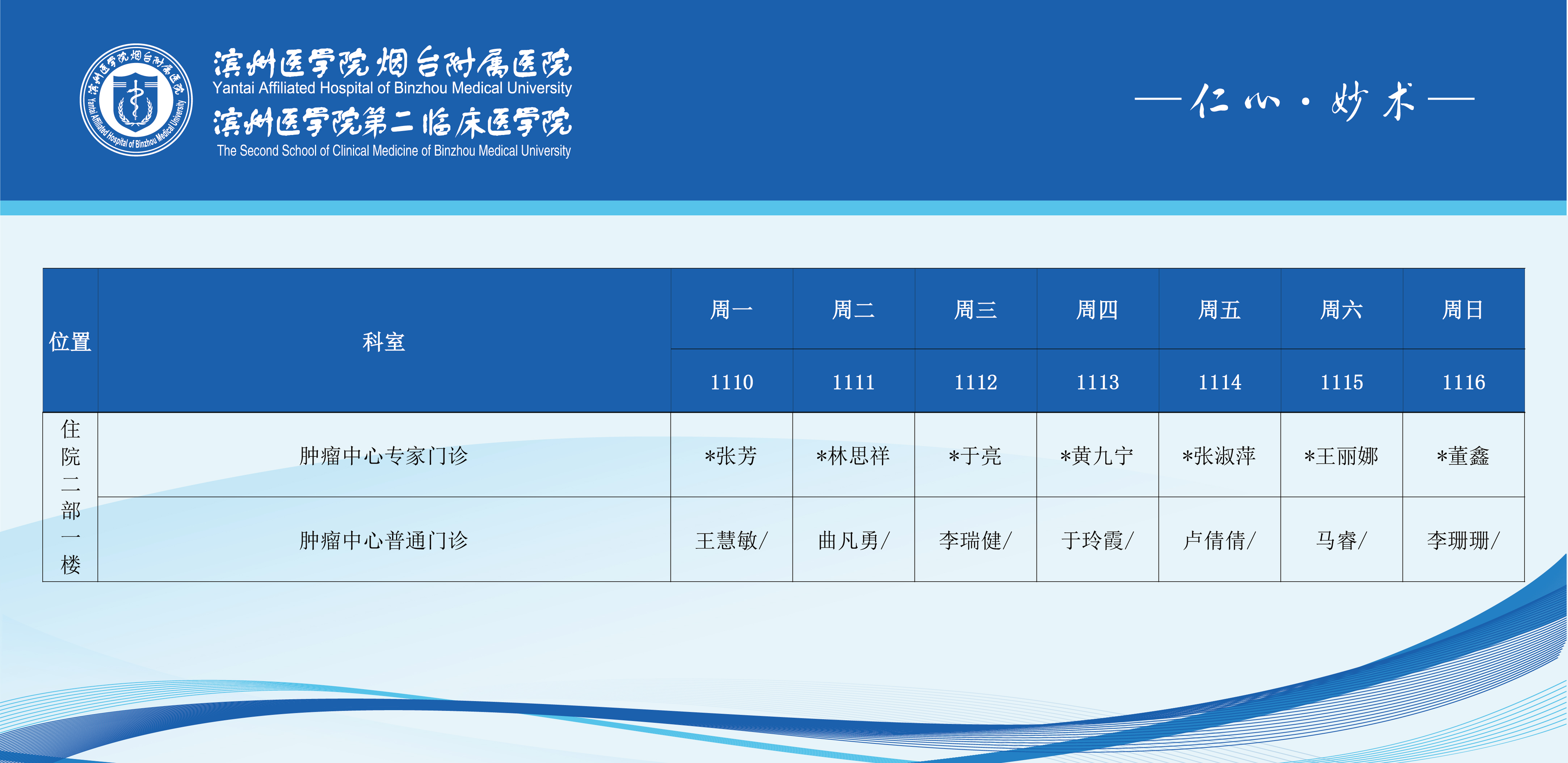Click the '肿瘤中心普通门诊' row label
The height and width of the screenshot is (763, 1568).
point(383,540)
